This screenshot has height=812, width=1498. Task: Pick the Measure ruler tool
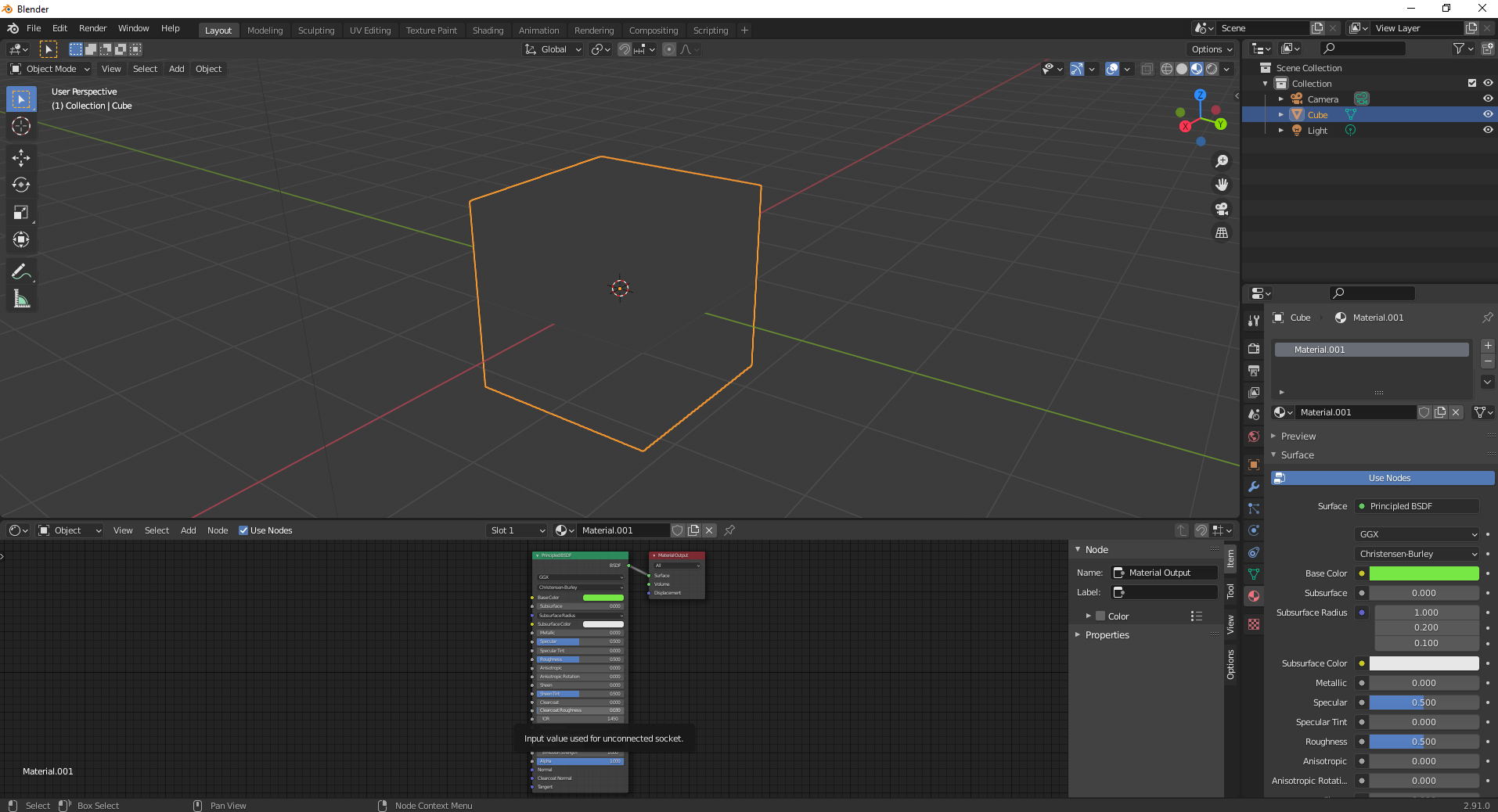click(21, 300)
